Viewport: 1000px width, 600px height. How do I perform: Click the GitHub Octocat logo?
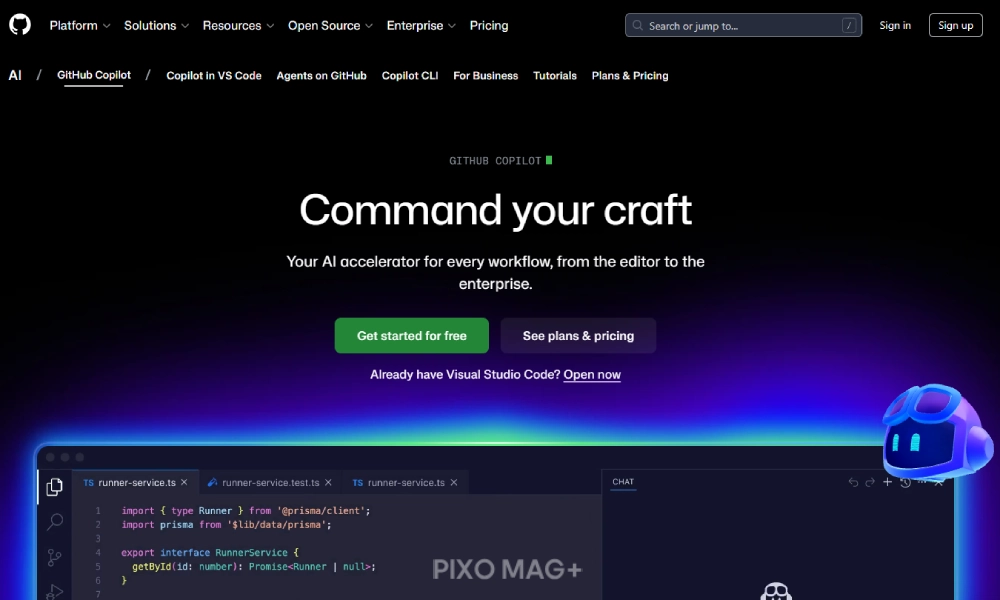click(20, 25)
